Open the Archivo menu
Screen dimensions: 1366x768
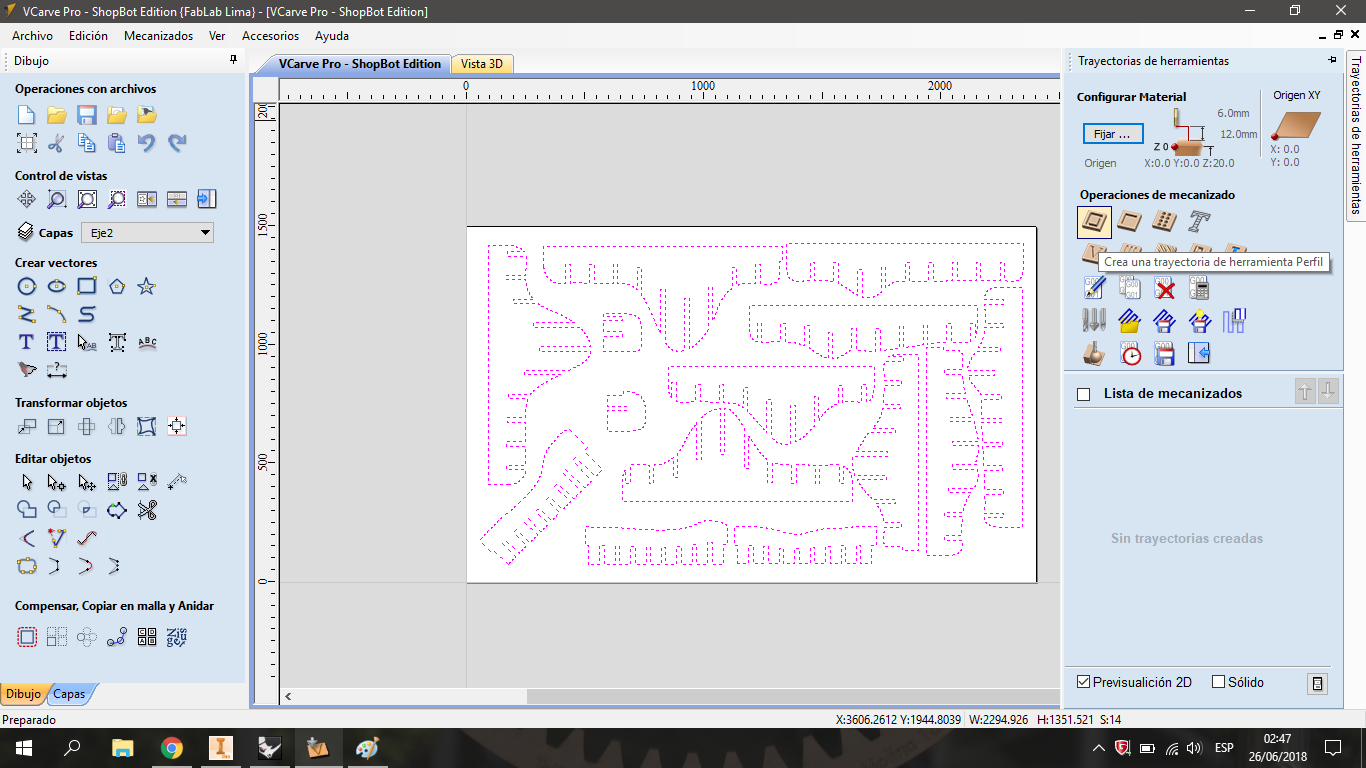tap(33, 36)
